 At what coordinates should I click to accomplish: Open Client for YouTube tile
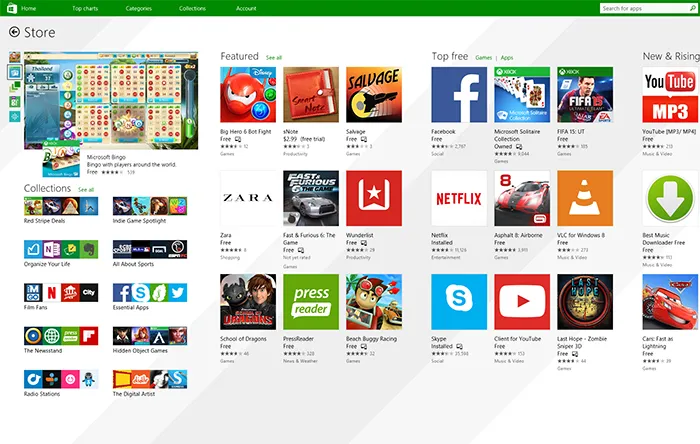click(x=522, y=302)
